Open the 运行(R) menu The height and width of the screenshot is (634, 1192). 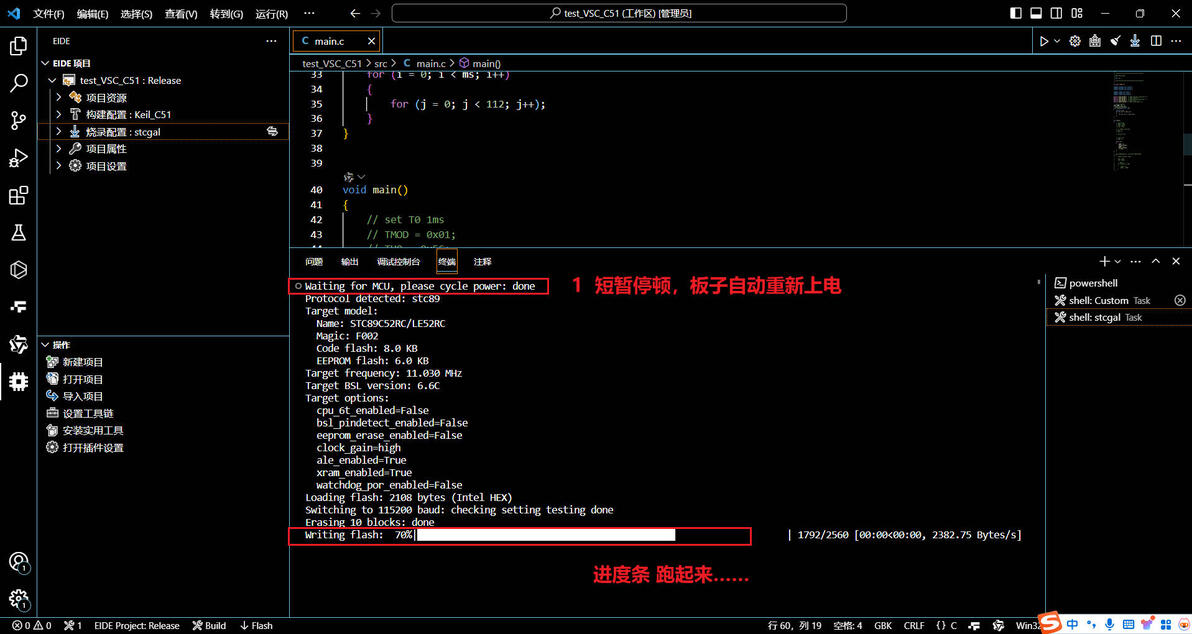coord(271,14)
